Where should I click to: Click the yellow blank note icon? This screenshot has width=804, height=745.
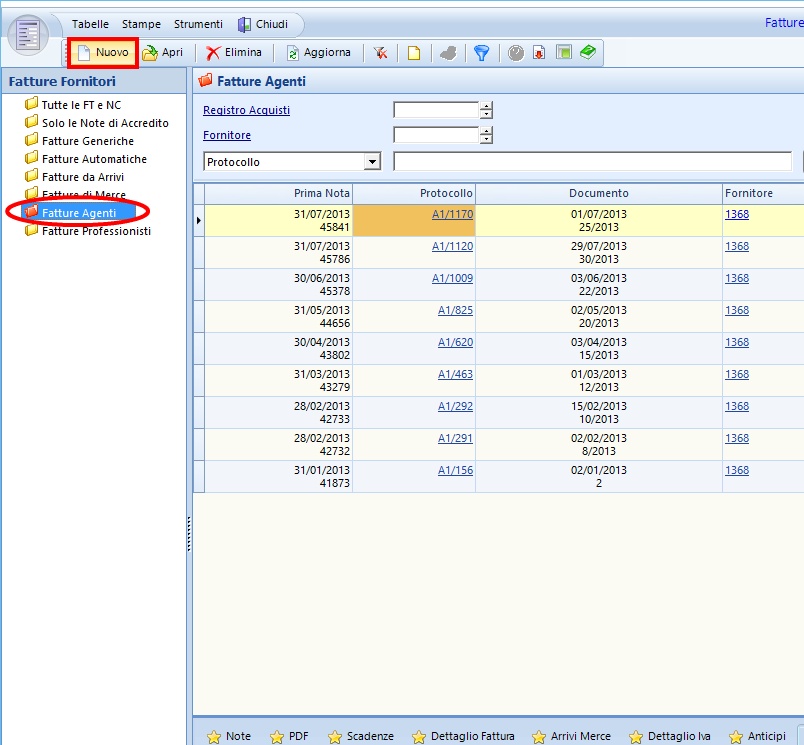(413, 53)
